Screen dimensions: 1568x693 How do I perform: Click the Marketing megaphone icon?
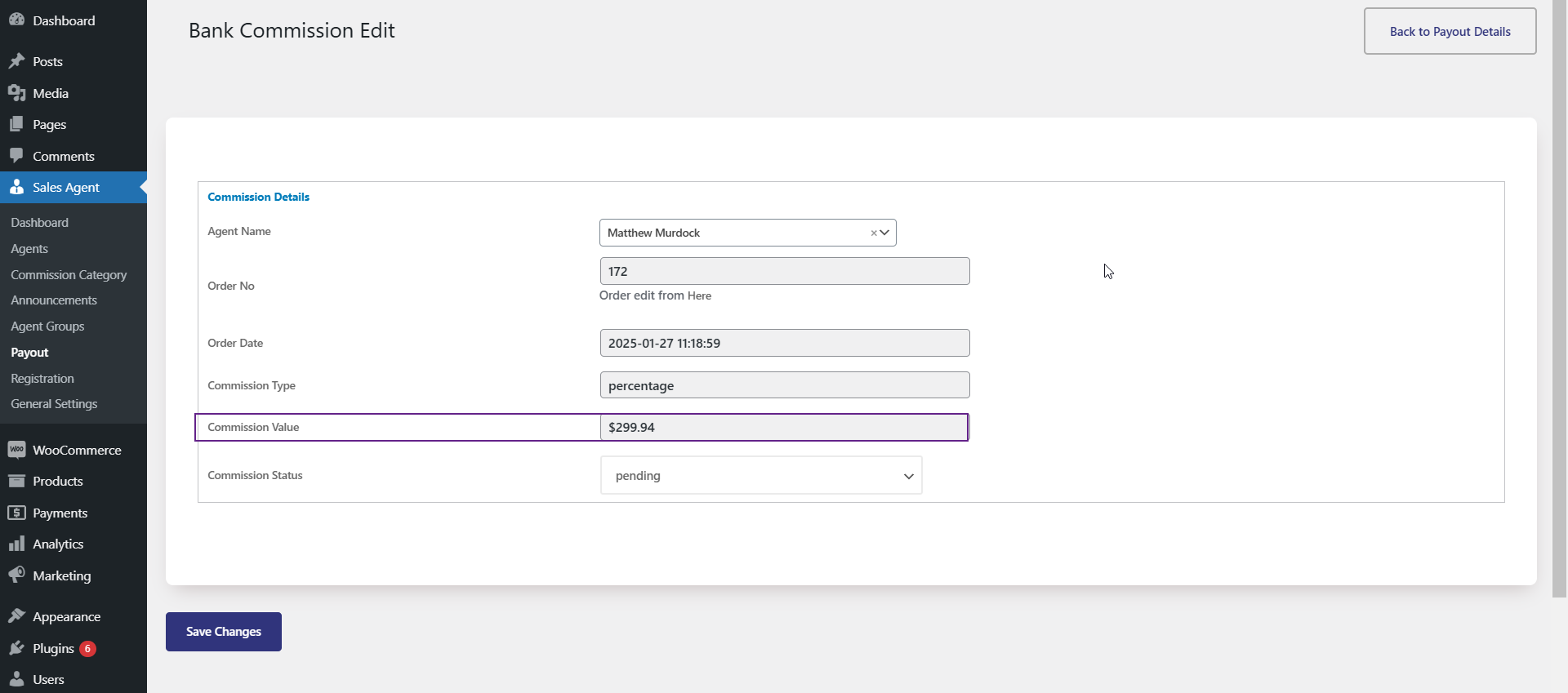click(16, 575)
